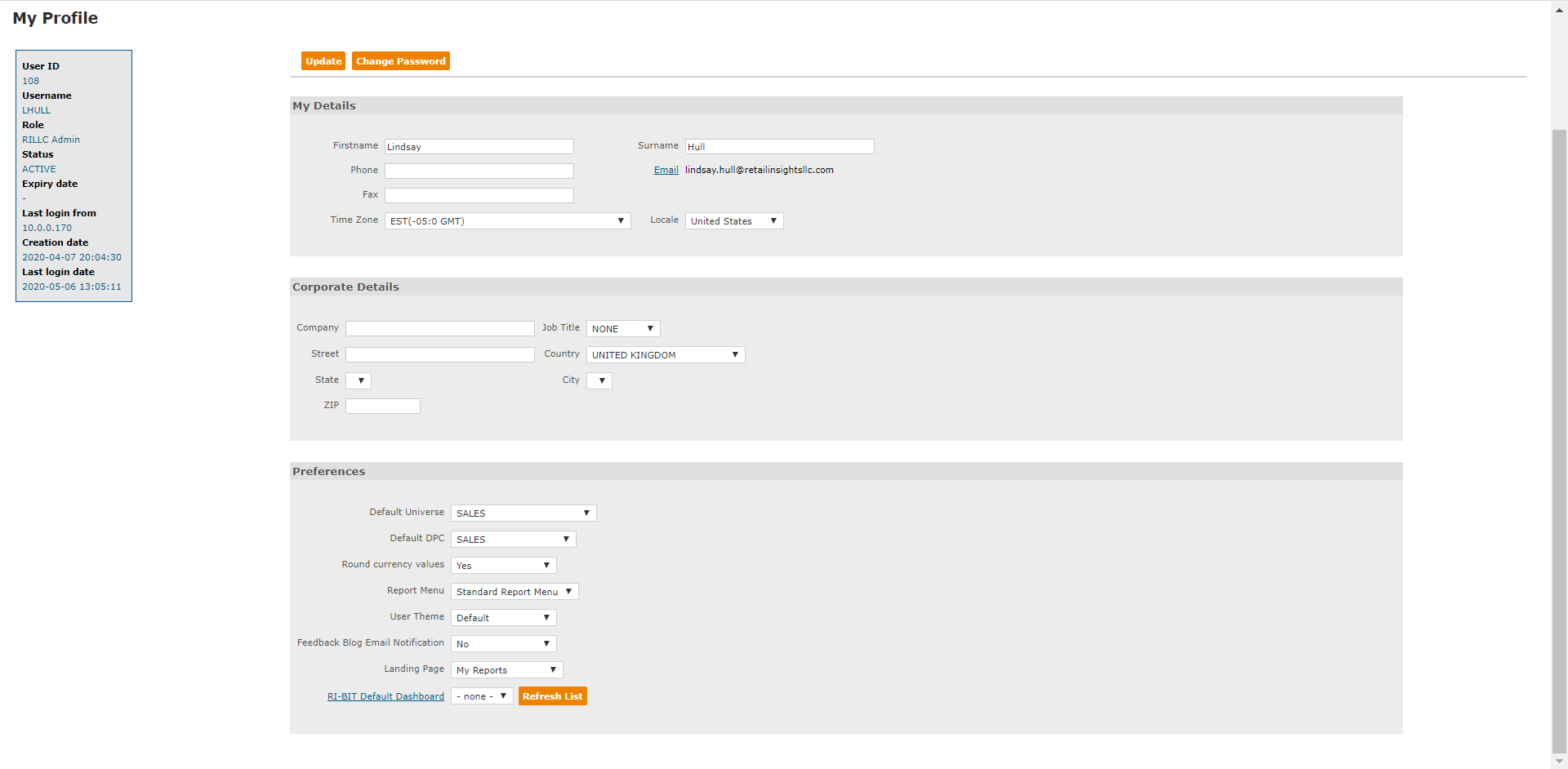Open Round currency values dropdown
This screenshot has width=1568, height=769.
(x=504, y=566)
